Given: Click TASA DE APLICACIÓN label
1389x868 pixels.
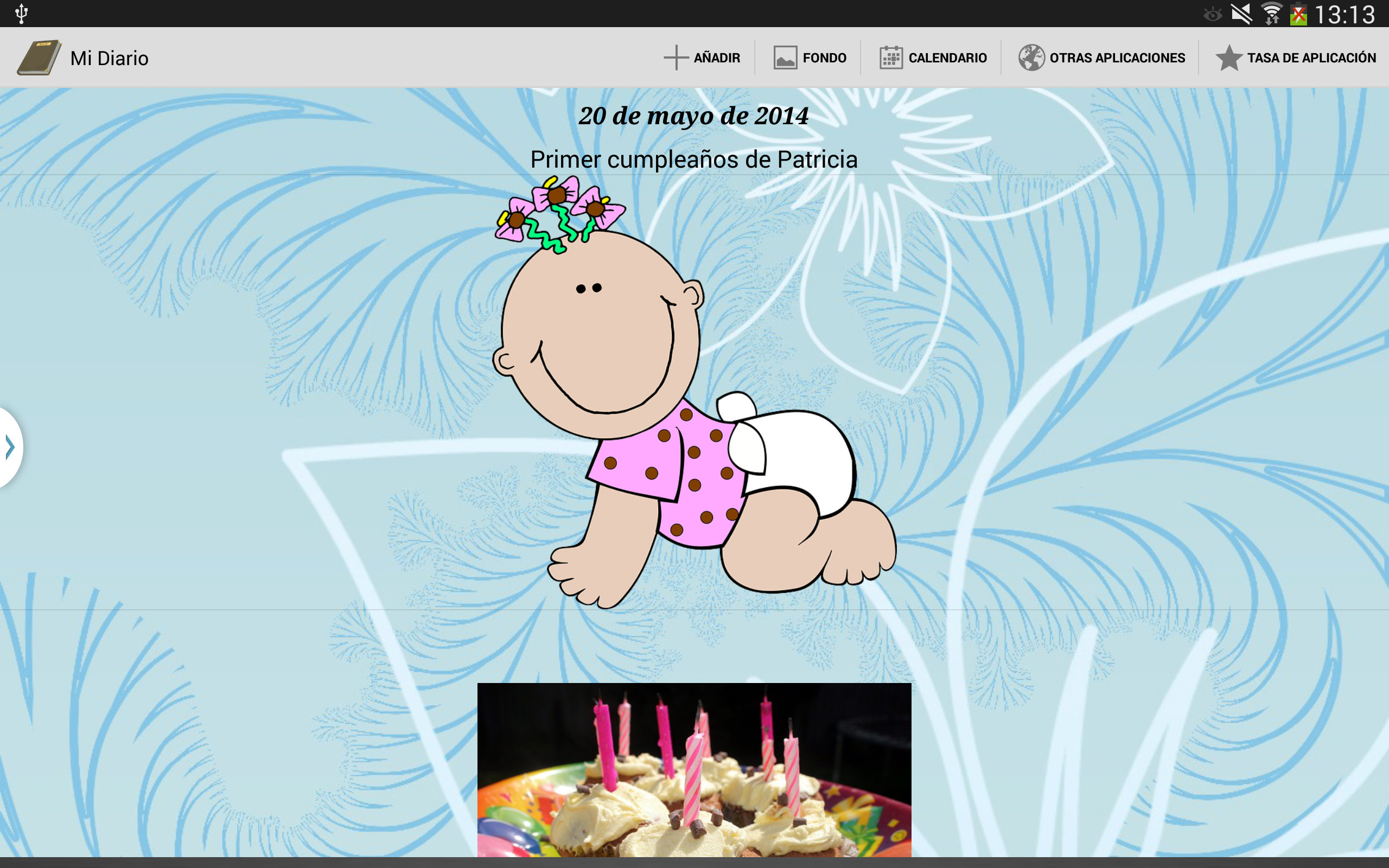Looking at the screenshot, I should click(x=1311, y=58).
